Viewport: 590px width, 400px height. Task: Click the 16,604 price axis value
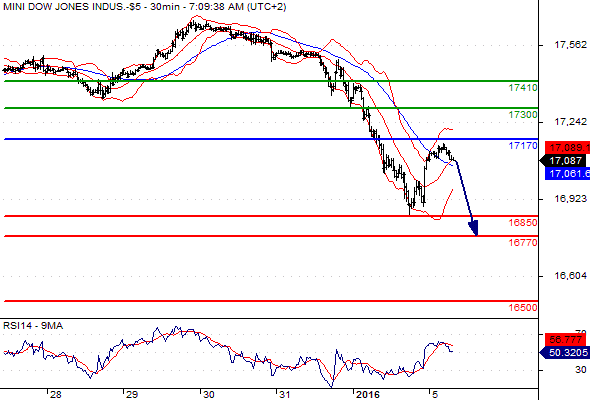pyautogui.click(x=570, y=275)
